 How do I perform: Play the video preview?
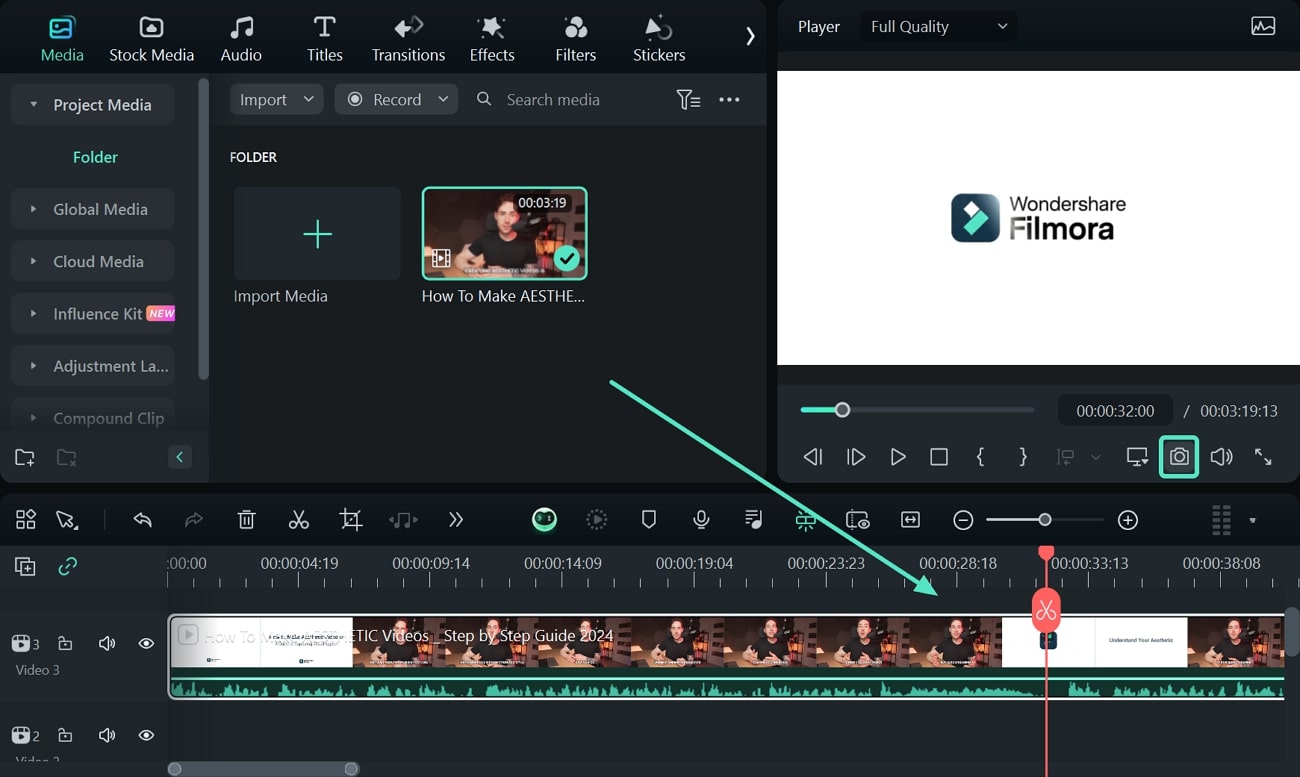click(x=898, y=457)
